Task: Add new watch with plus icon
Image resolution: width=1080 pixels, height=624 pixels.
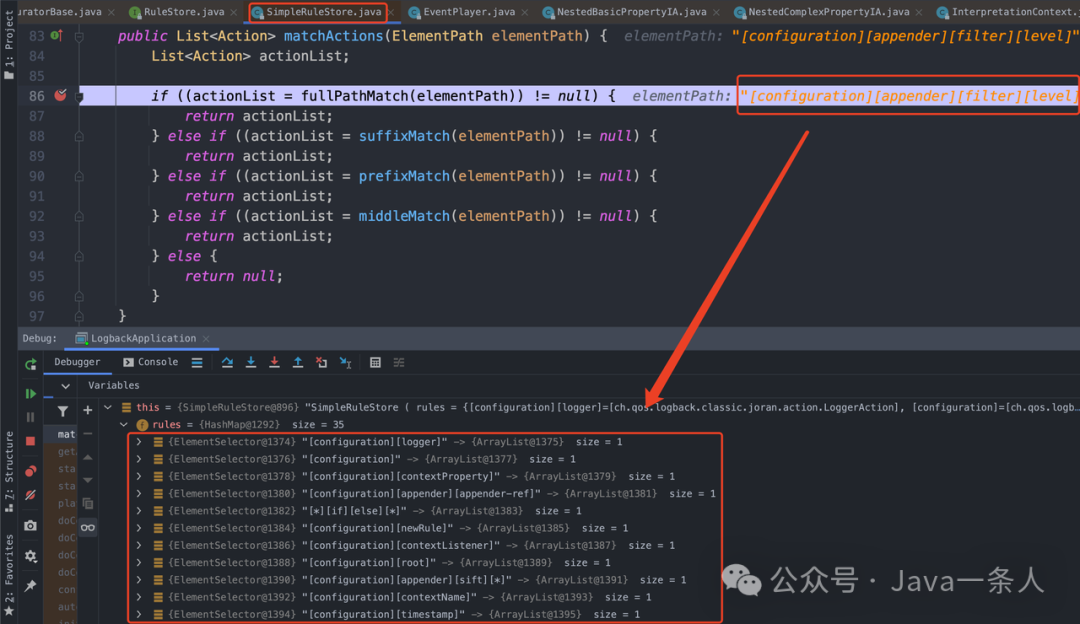Action: [87, 410]
